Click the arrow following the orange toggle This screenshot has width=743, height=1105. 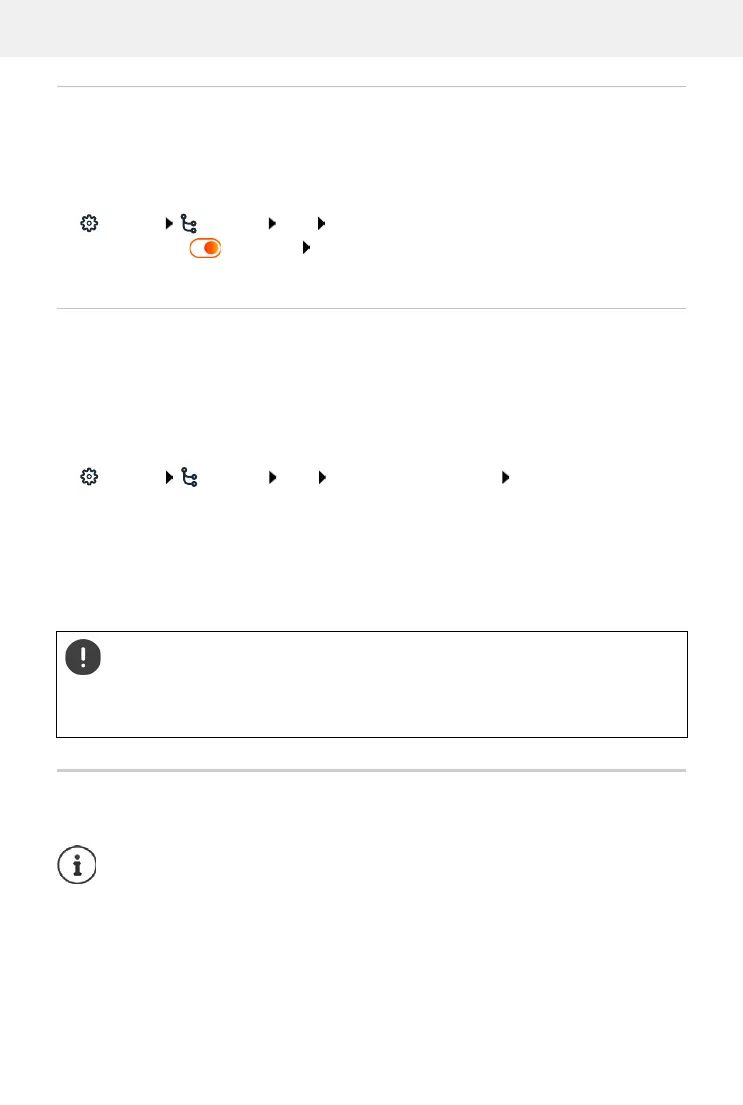click(306, 247)
